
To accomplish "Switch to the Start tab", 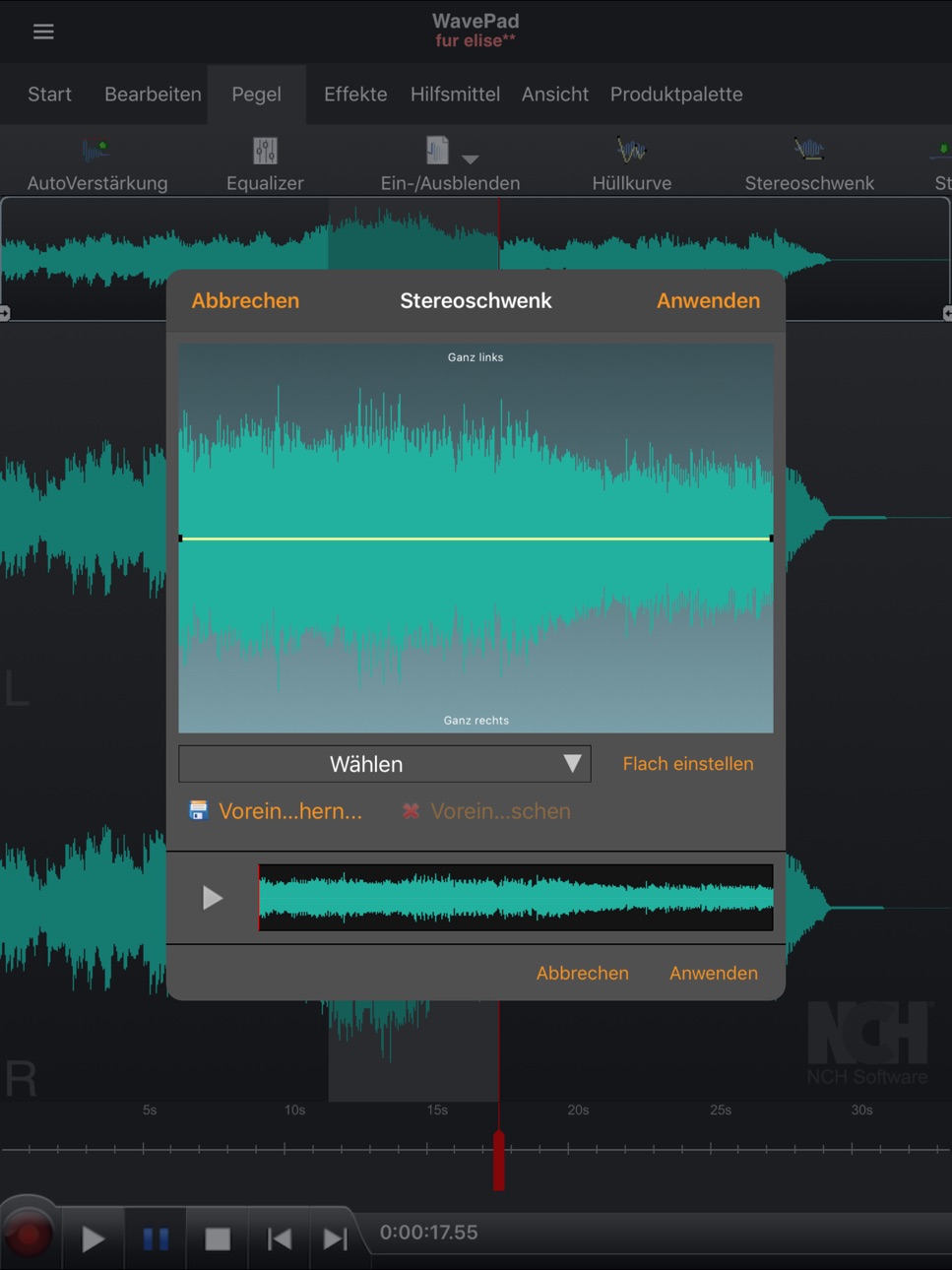I will (49, 95).
